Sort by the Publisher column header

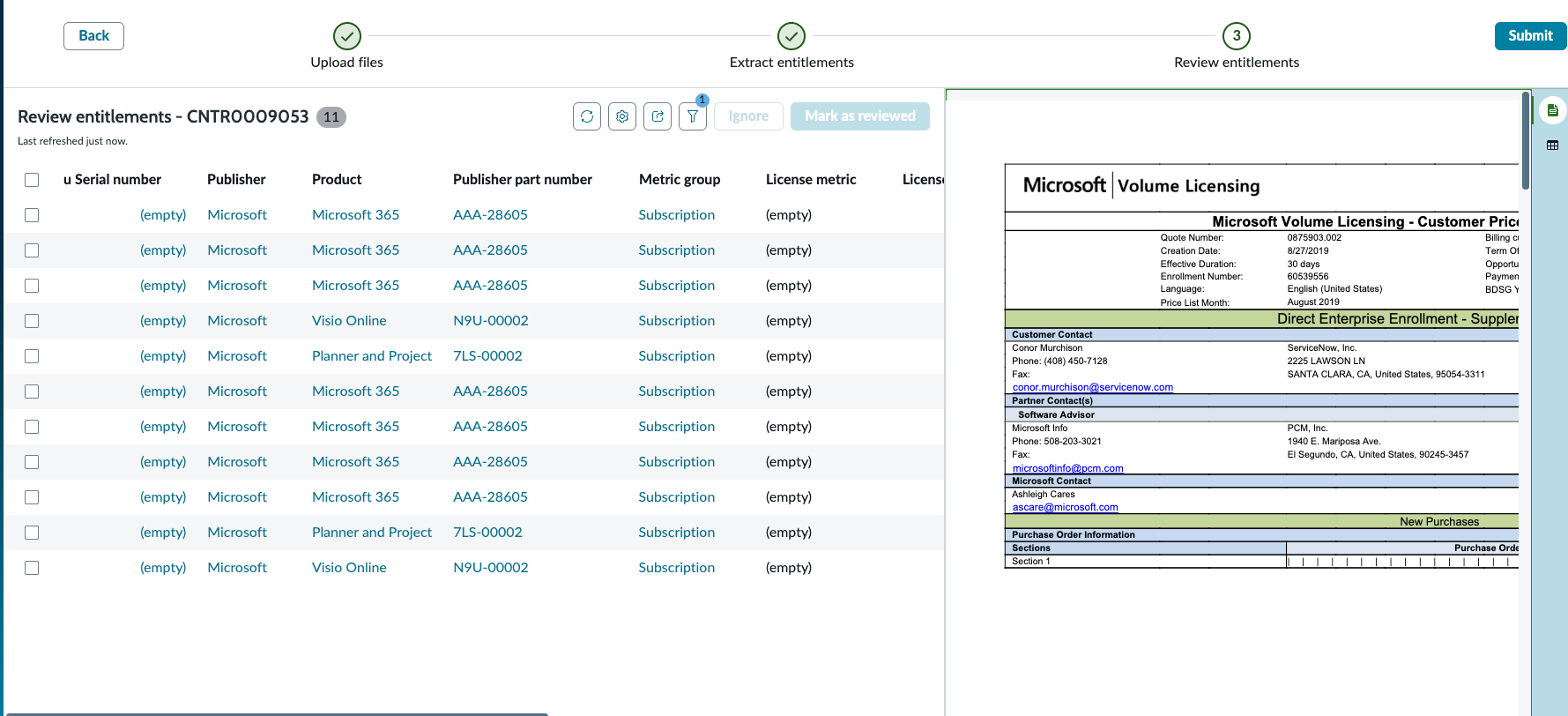236,180
